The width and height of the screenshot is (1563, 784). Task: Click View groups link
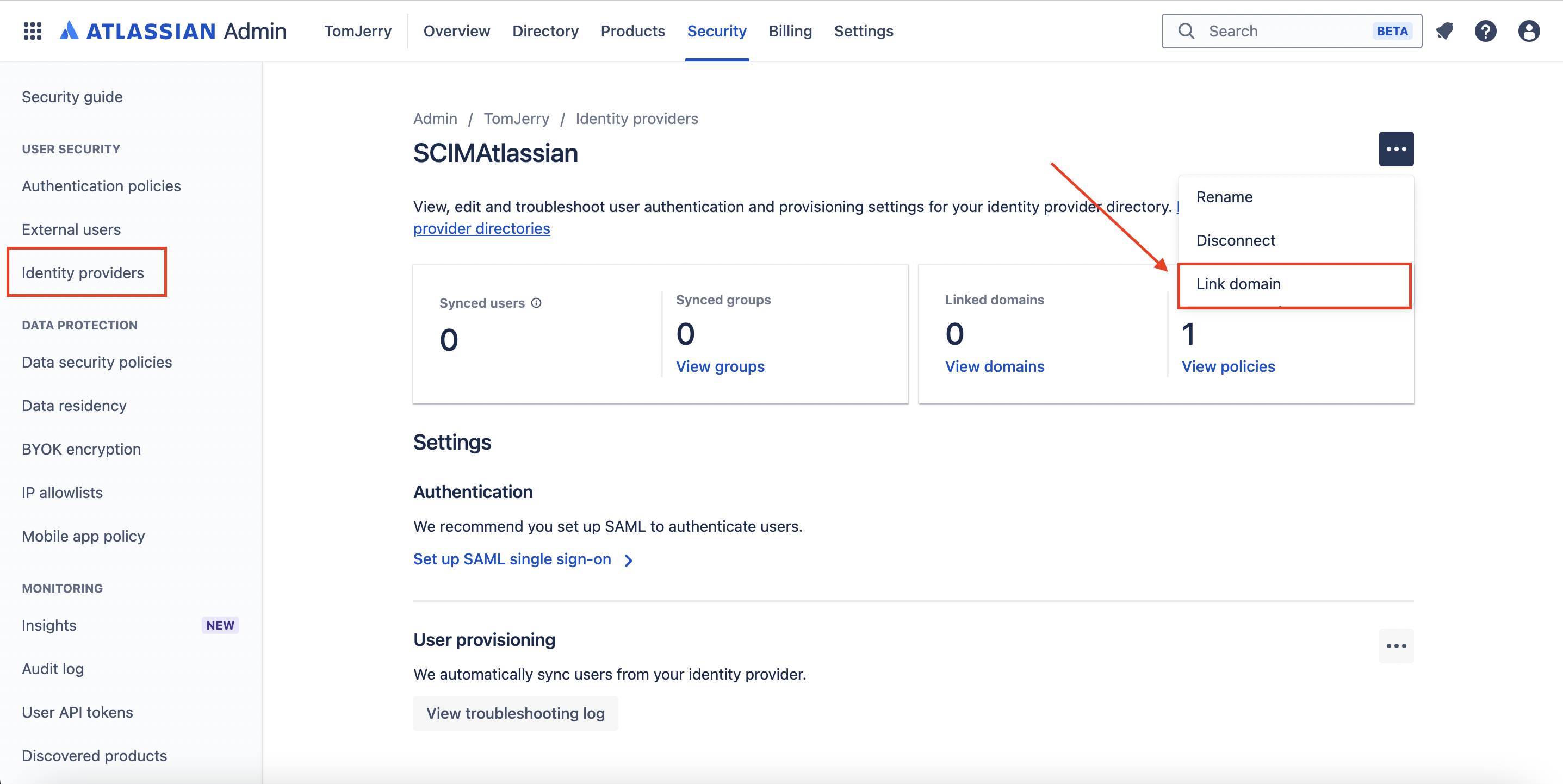point(720,366)
